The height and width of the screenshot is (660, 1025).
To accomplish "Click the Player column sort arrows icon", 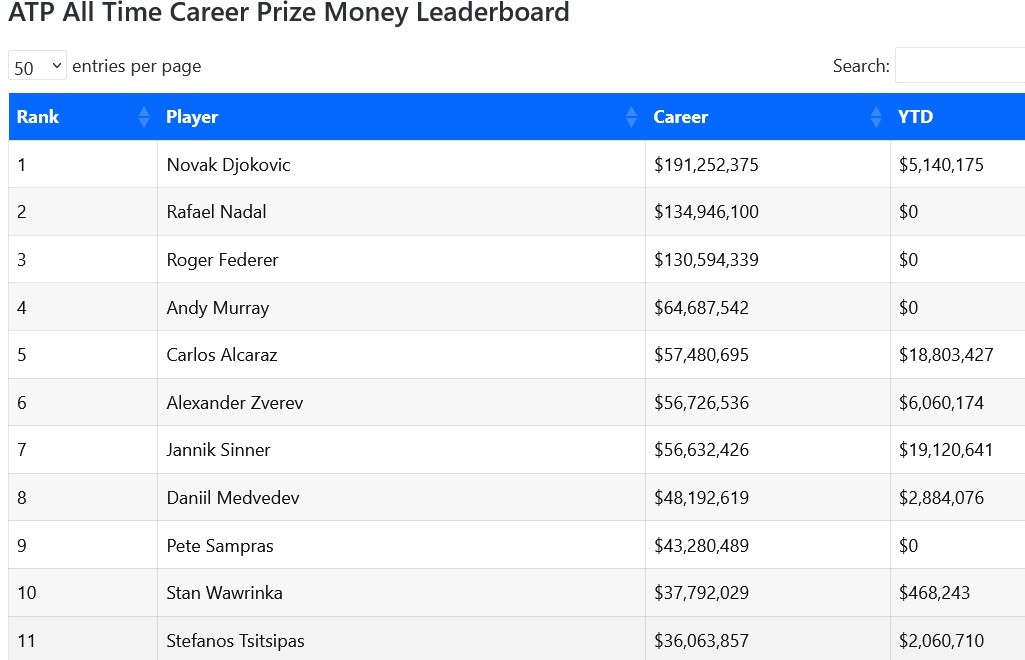I will (631, 117).
